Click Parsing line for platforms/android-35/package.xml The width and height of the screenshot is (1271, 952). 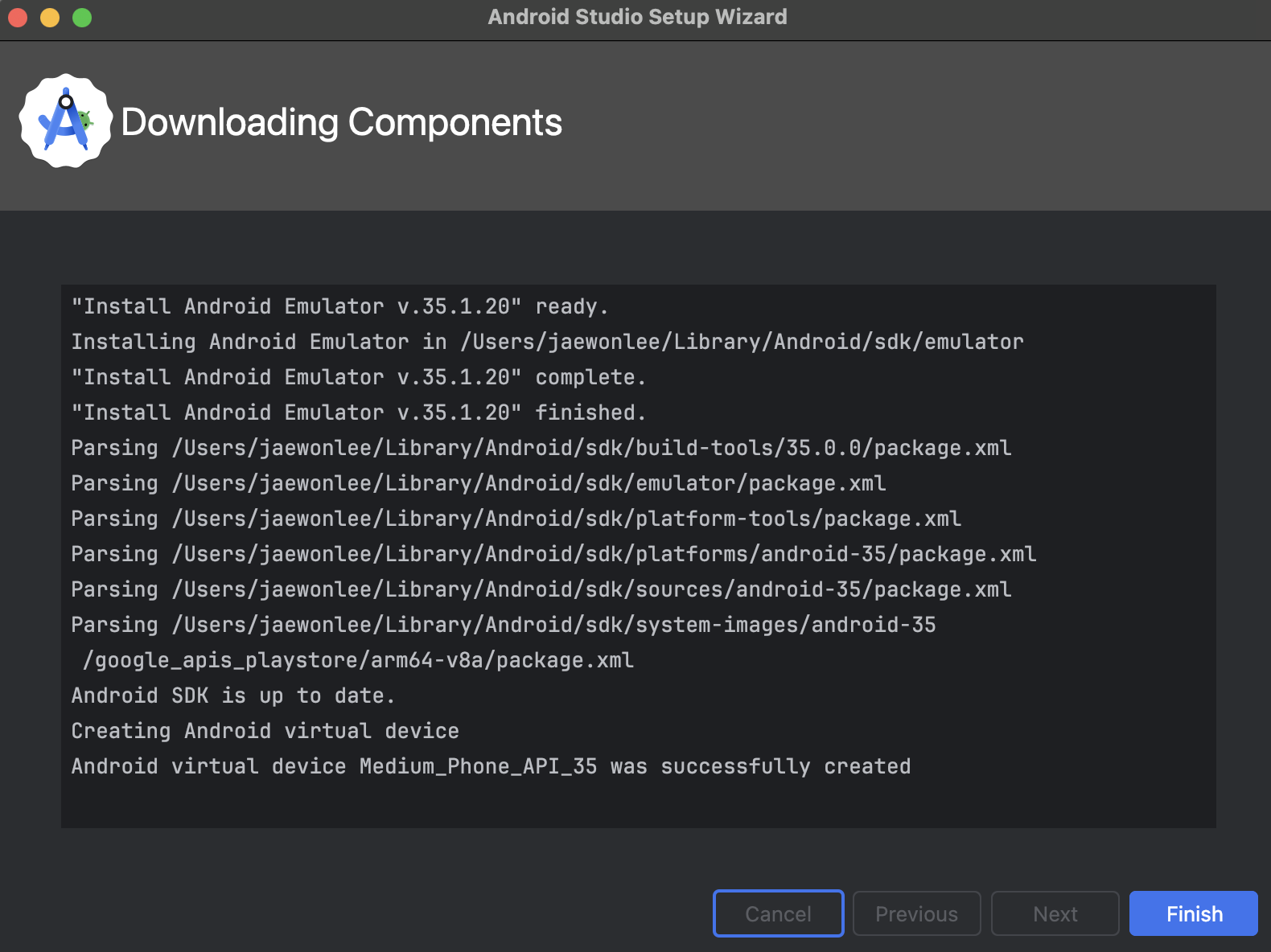click(x=553, y=554)
